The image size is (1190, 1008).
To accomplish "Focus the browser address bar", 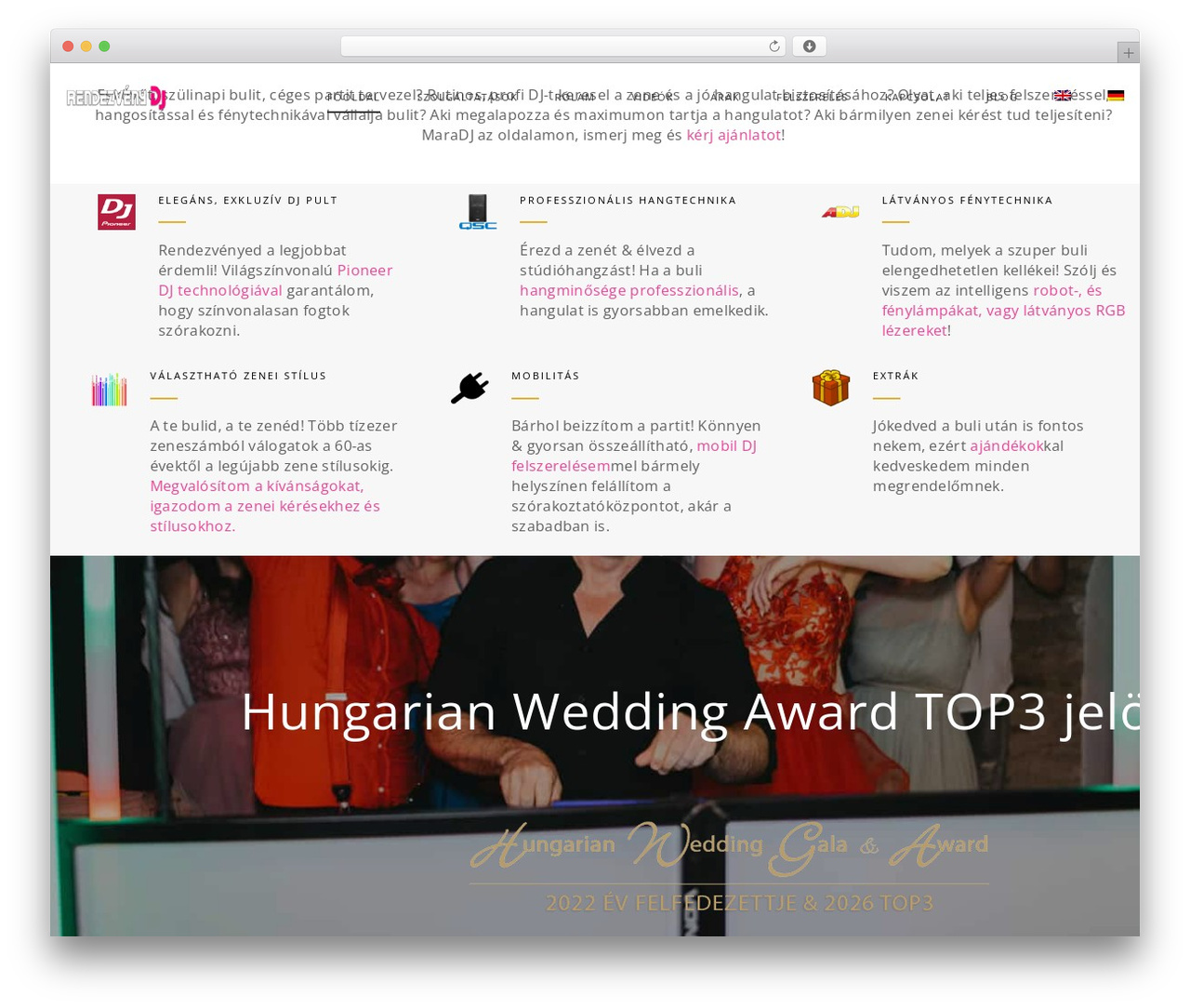I will point(562,46).
